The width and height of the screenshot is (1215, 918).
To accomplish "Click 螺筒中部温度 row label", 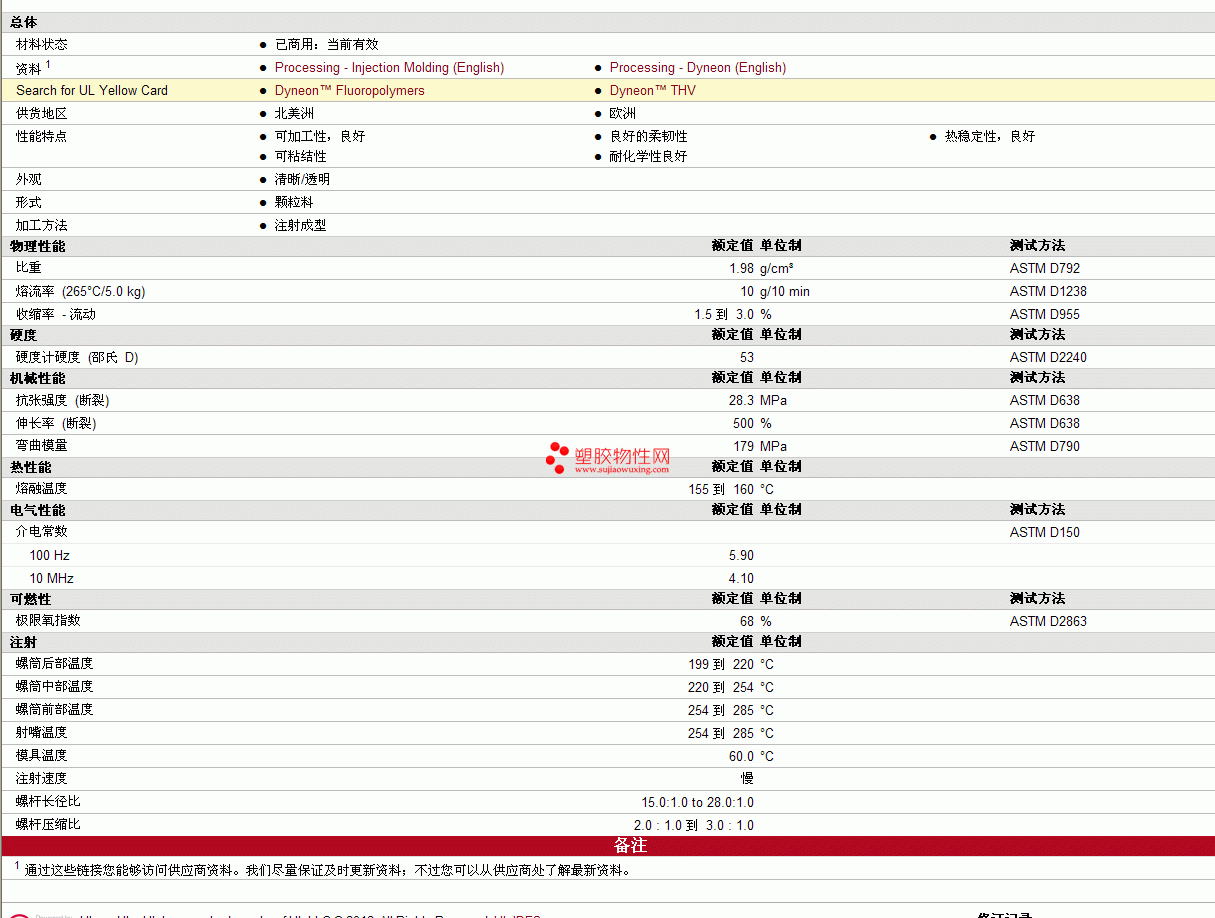I will pyautogui.click(x=55, y=688).
